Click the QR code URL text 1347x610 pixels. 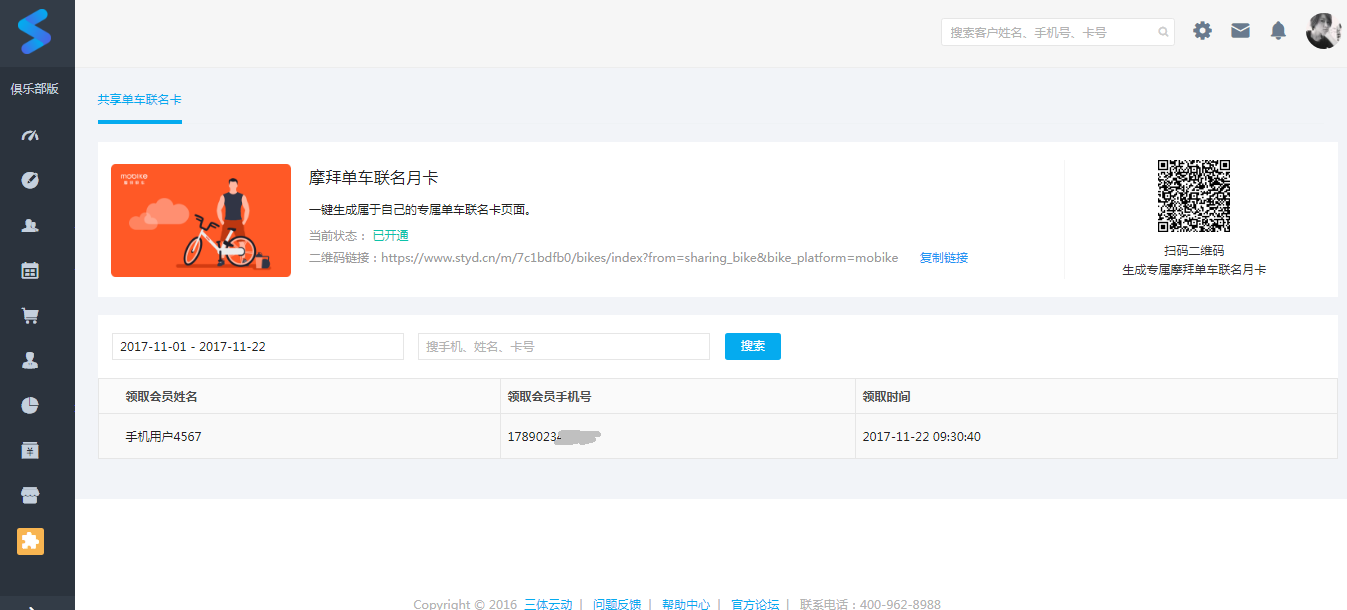tap(640, 258)
